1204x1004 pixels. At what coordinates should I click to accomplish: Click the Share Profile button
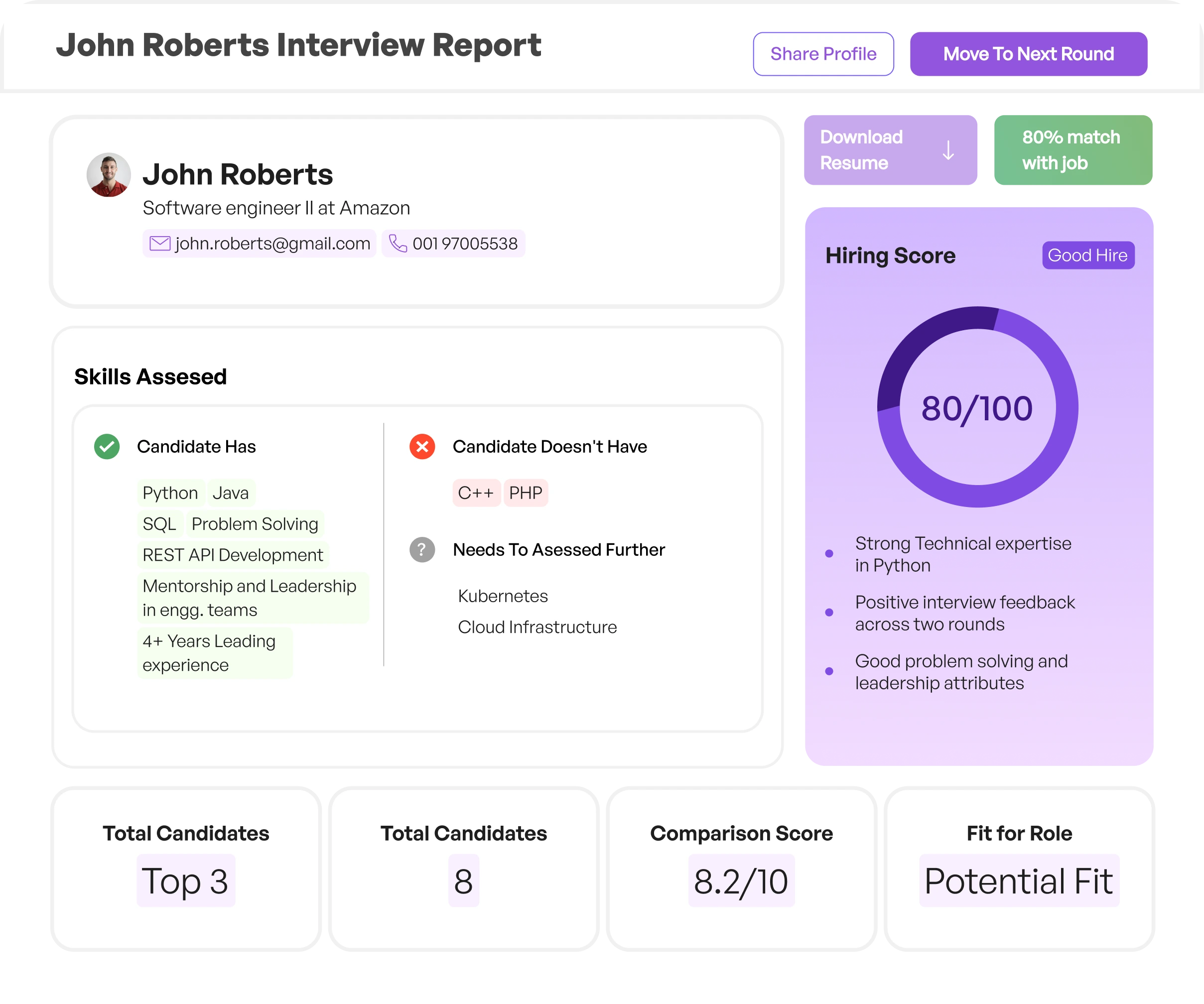point(823,54)
